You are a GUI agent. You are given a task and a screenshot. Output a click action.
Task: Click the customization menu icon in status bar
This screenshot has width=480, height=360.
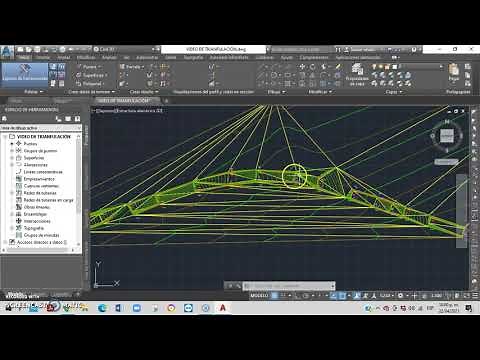tap(475, 295)
